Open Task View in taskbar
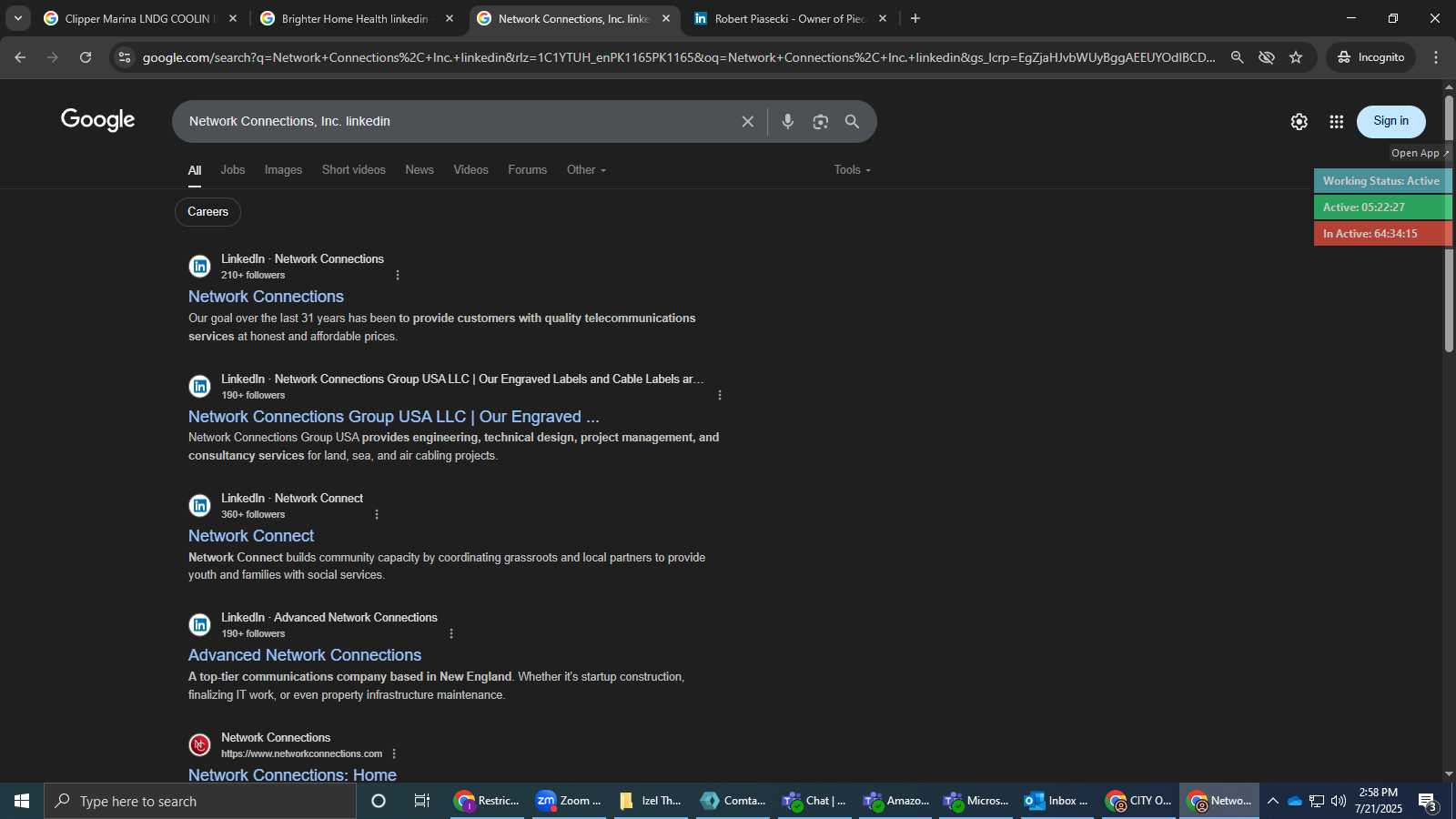This screenshot has width=1456, height=819. pyautogui.click(x=422, y=802)
